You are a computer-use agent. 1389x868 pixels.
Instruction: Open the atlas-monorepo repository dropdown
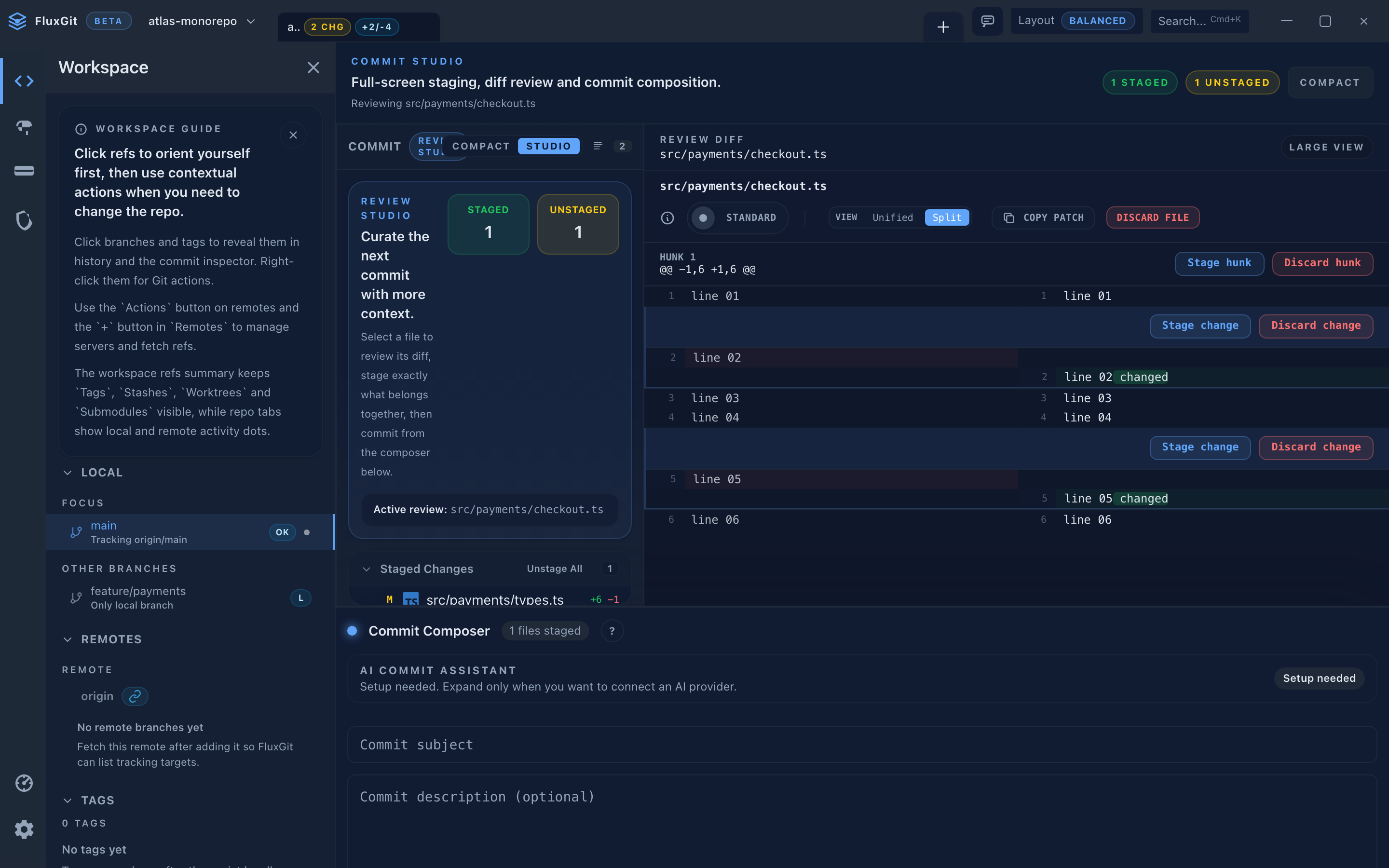(x=202, y=21)
